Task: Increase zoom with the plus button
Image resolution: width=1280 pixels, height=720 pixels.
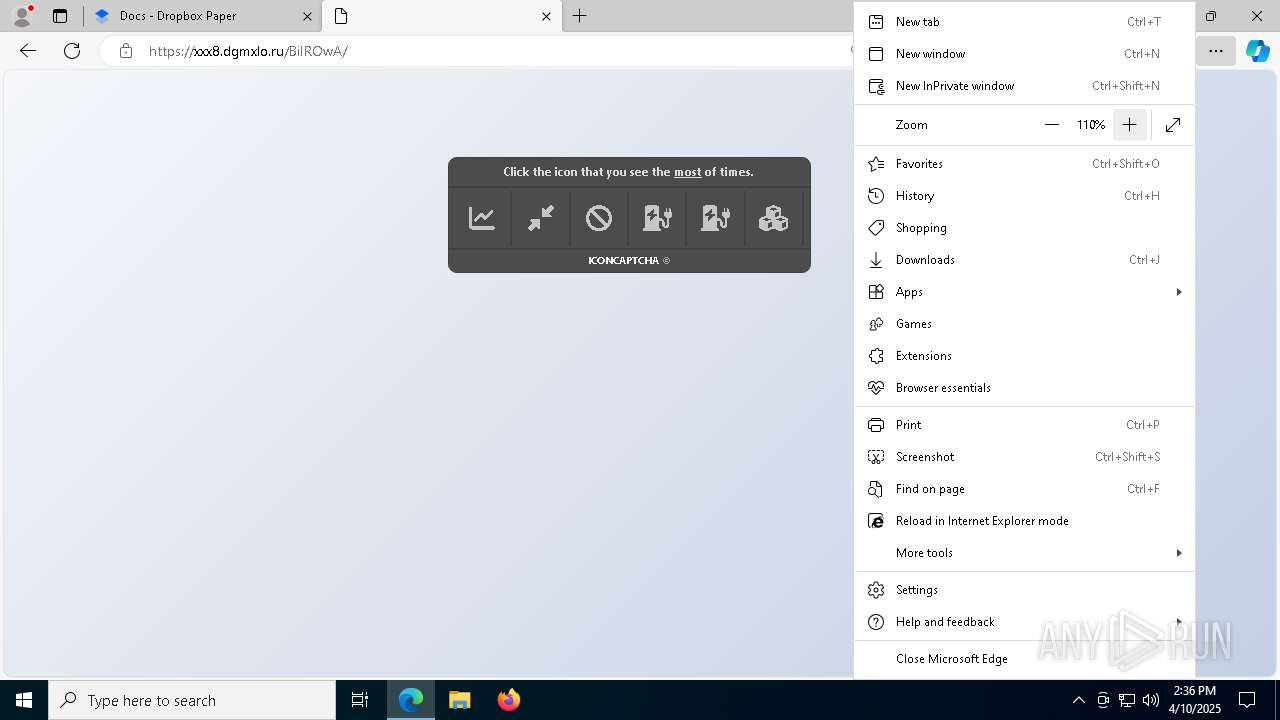Action: 1129,125
